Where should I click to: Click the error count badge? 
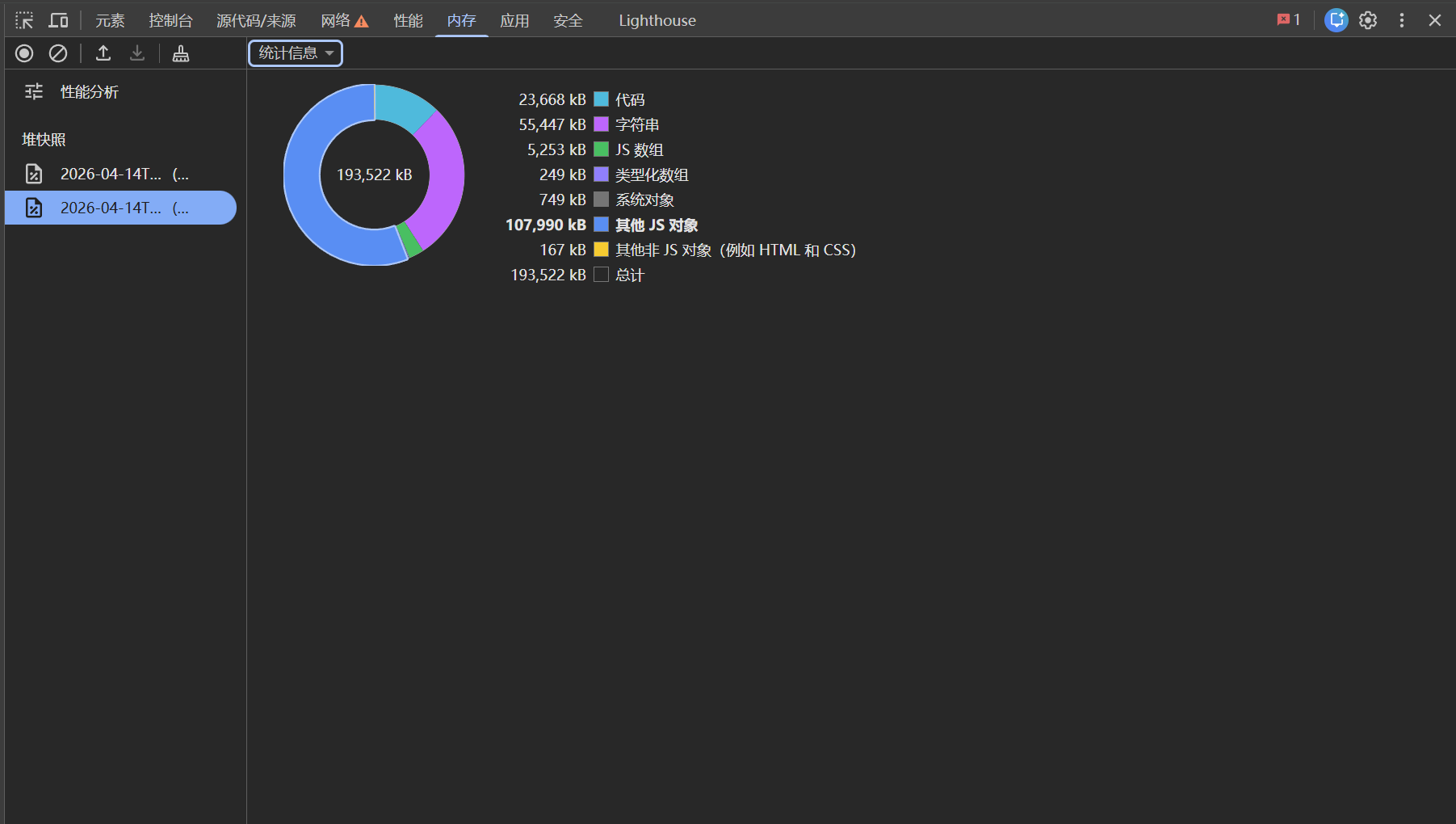1289,20
